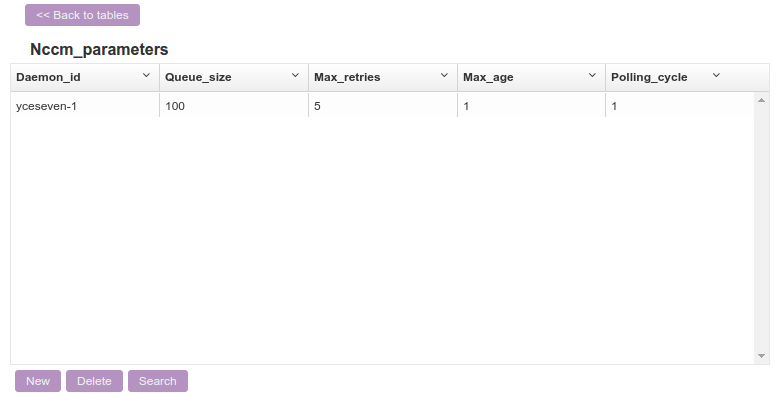Click the scrollbar up arrow
Image resolution: width=778 pixels, height=402 pixels.
tap(761, 100)
